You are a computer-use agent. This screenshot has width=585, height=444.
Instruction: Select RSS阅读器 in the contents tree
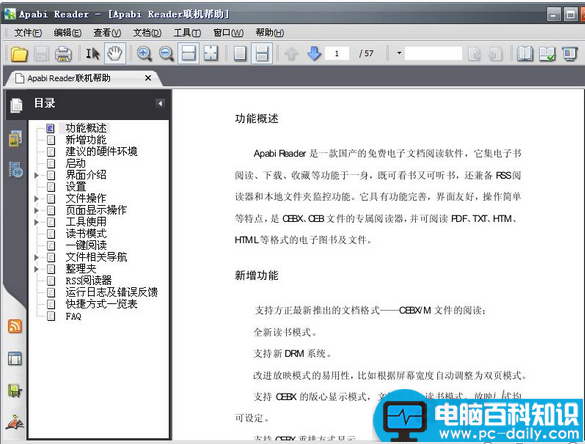click(88, 281)
